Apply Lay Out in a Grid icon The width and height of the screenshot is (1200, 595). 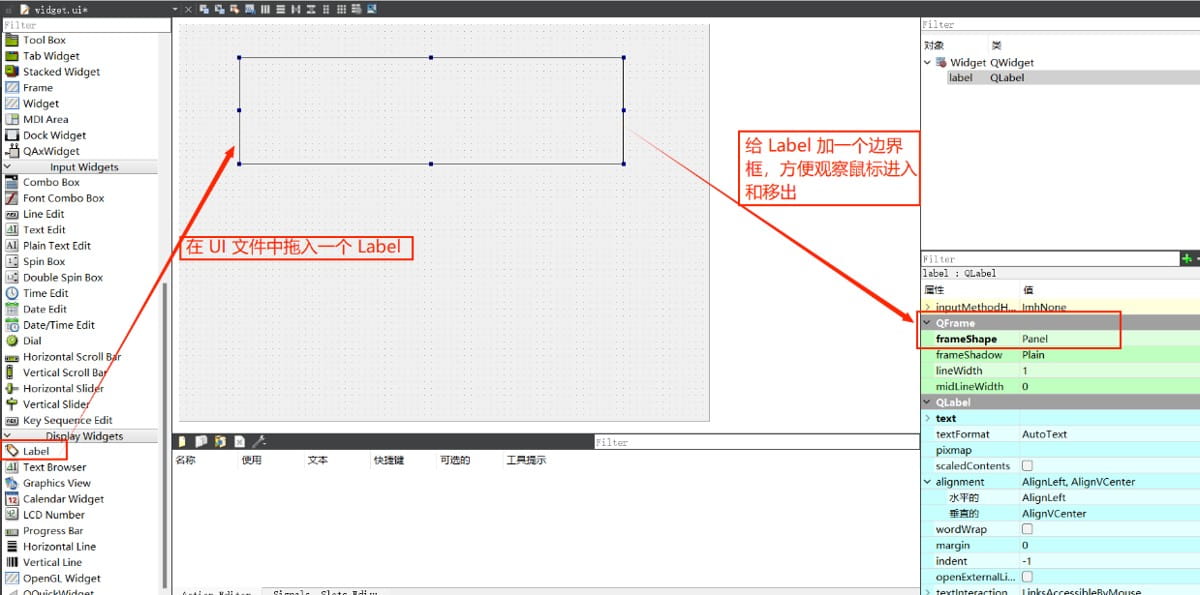[341, 9]
